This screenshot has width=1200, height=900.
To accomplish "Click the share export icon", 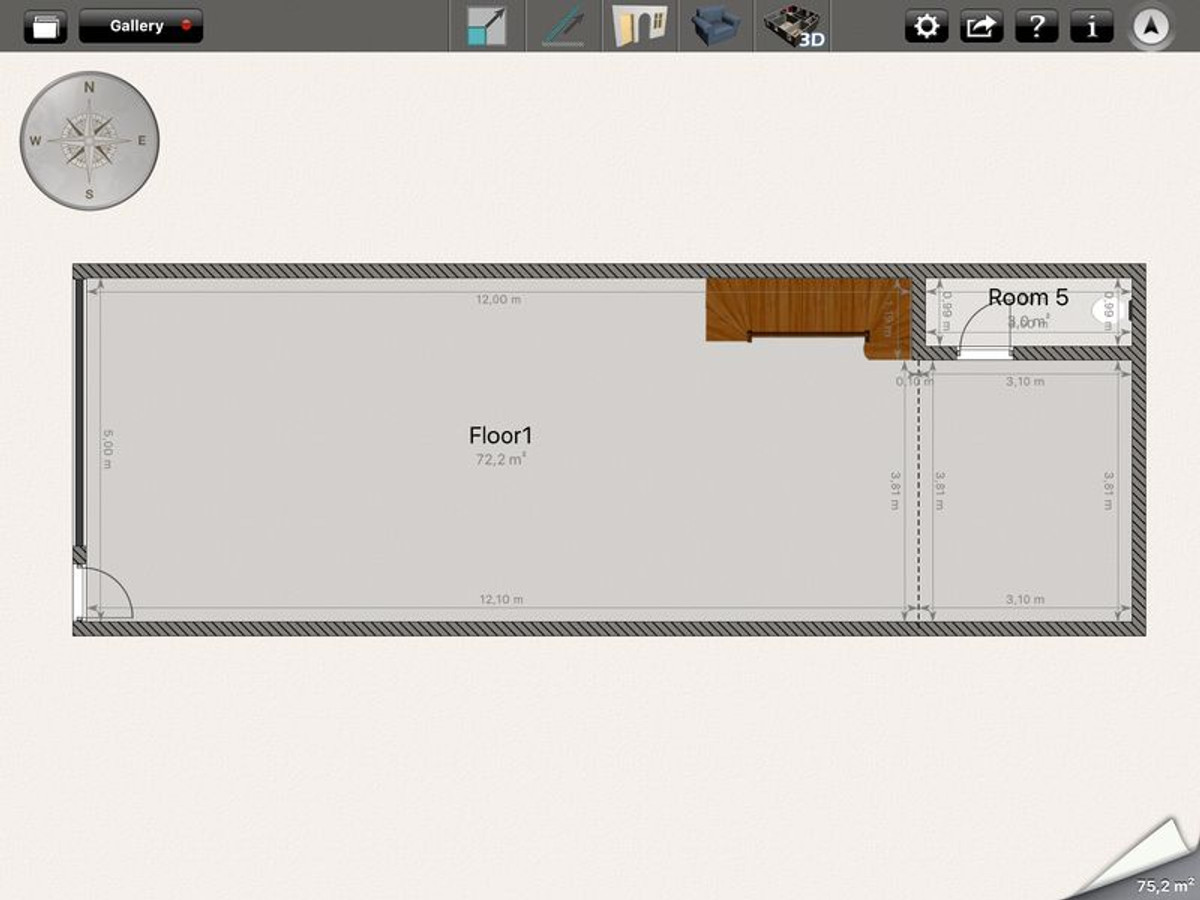I will 982,27.
